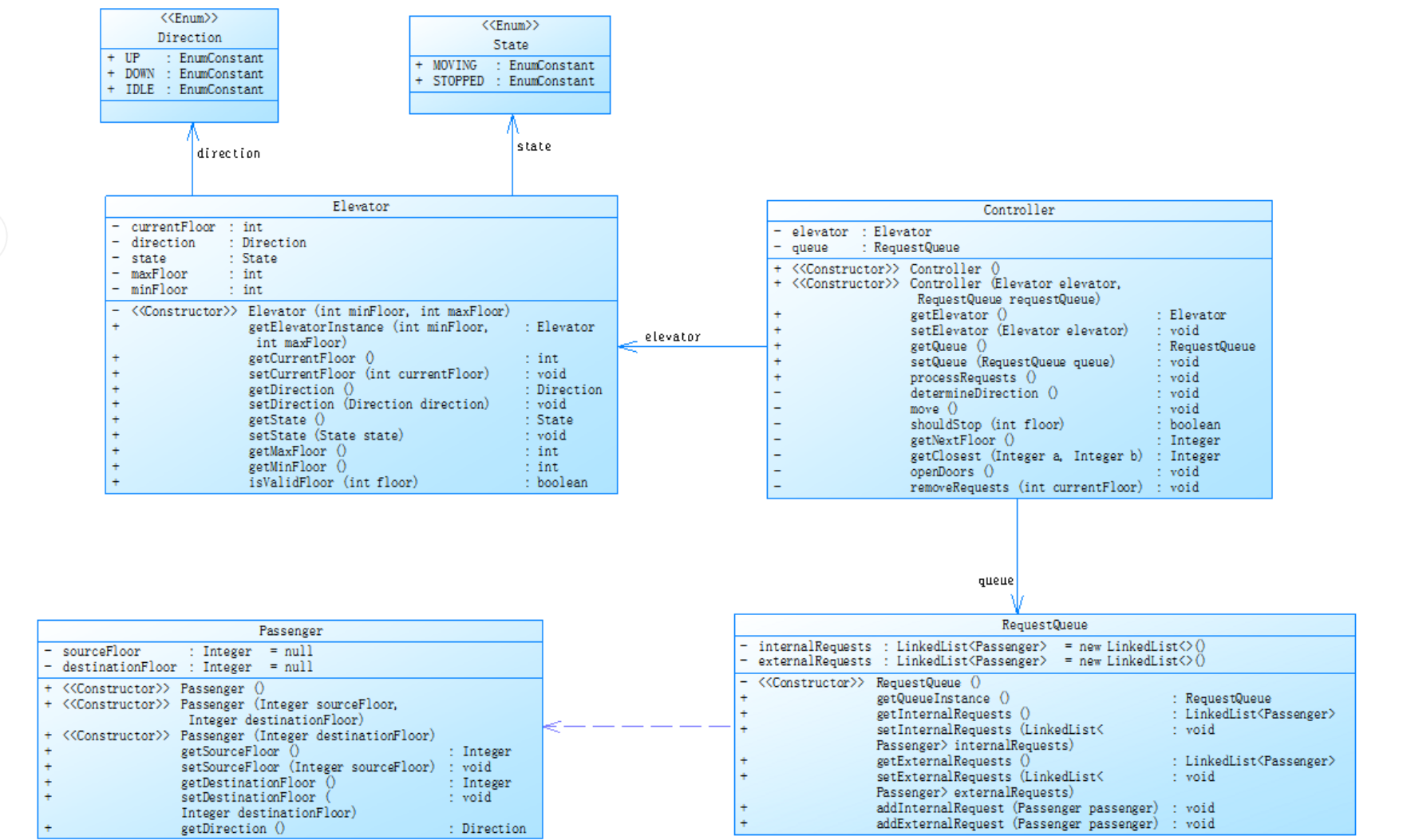
Task: Click the setSourceFloor method
Action: point(267,767)
